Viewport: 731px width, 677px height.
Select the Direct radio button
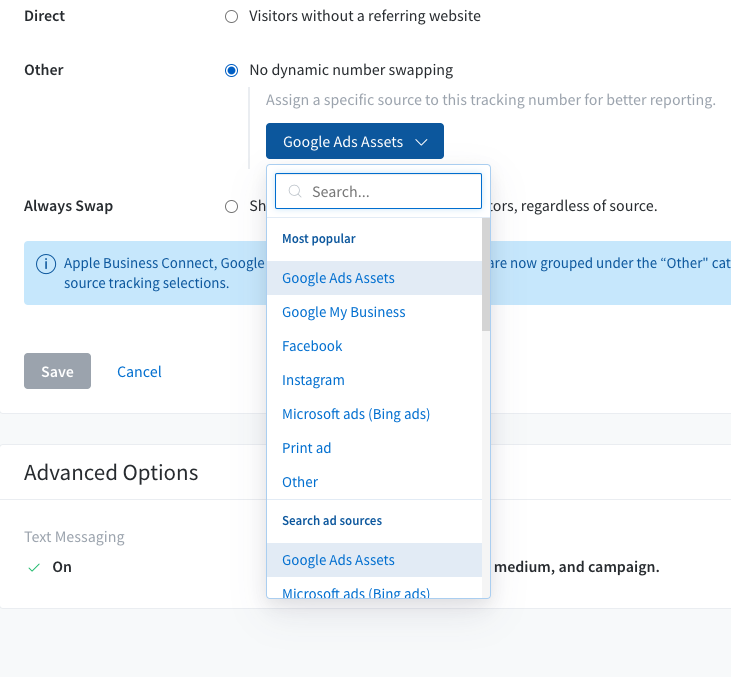(231, 17)
